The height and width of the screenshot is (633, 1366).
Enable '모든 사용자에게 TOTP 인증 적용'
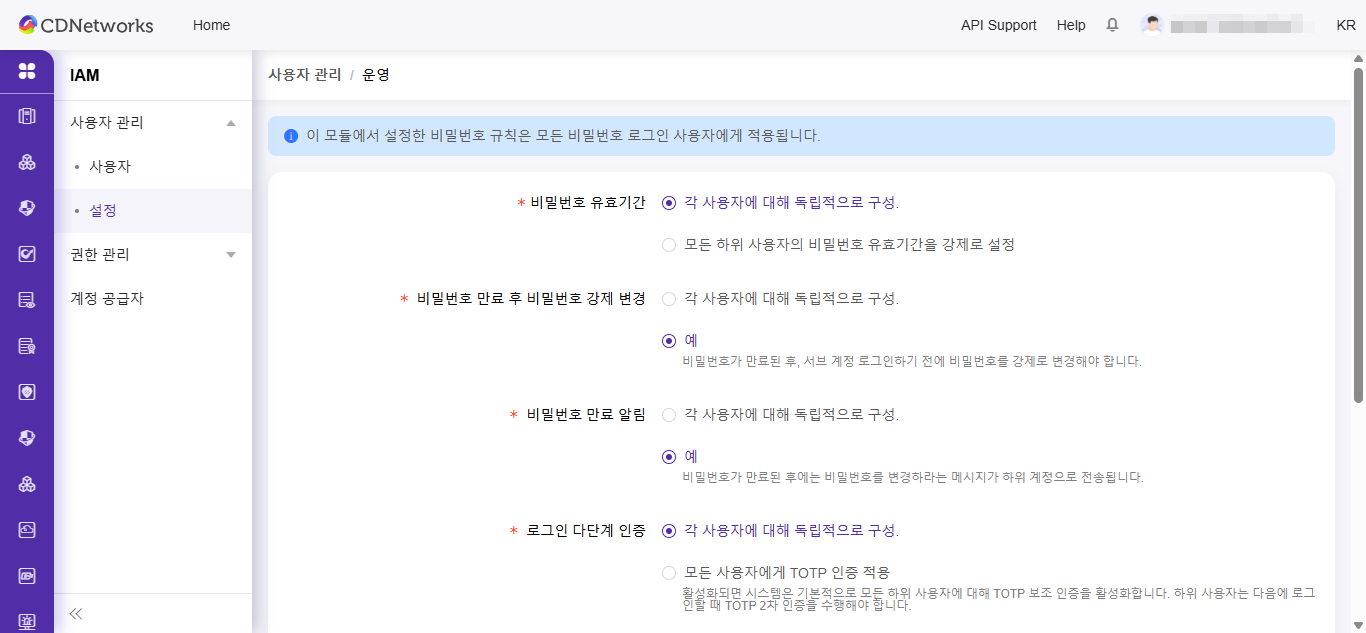point(668,572)
